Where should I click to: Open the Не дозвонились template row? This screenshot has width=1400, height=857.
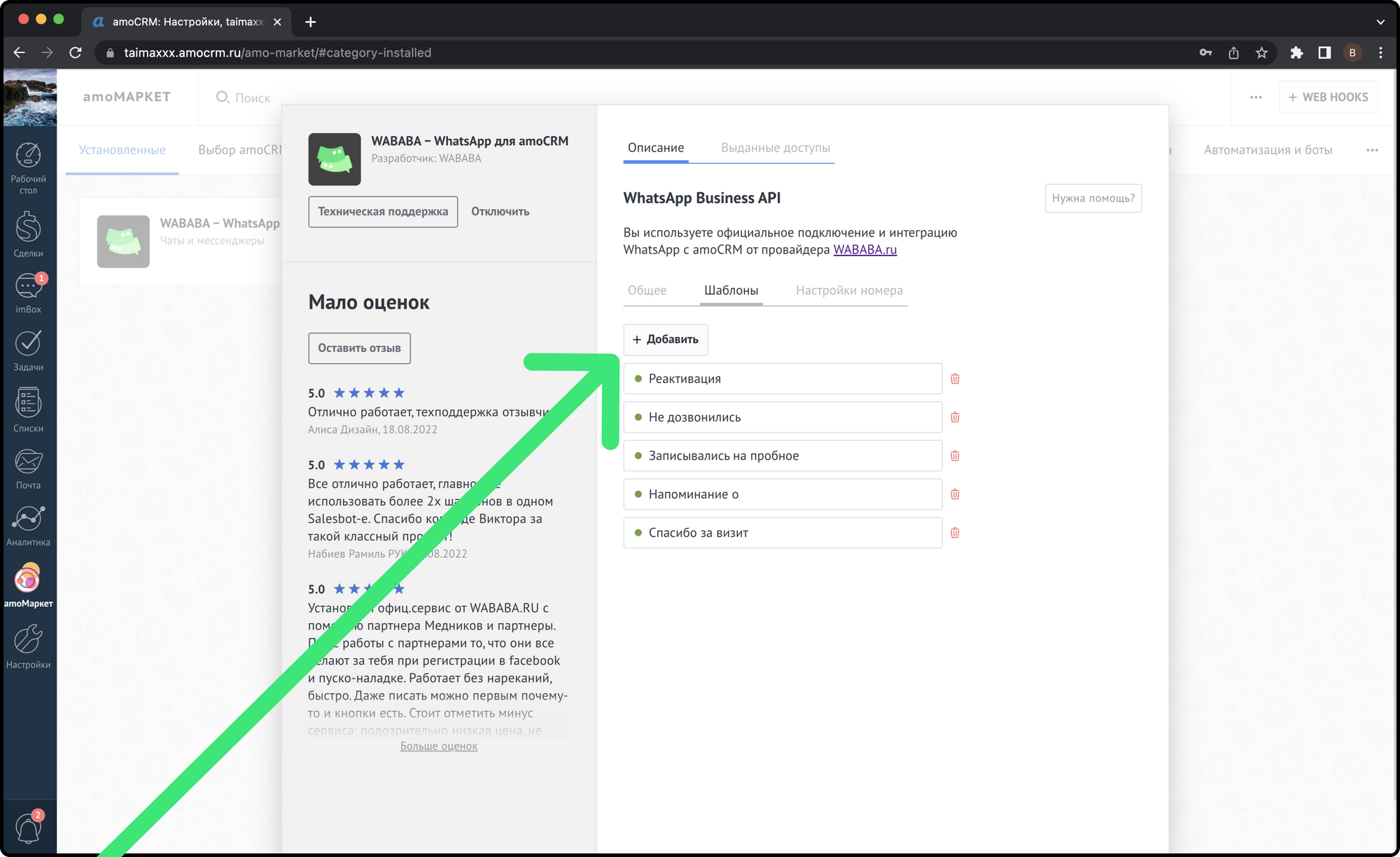coord(783,417)
